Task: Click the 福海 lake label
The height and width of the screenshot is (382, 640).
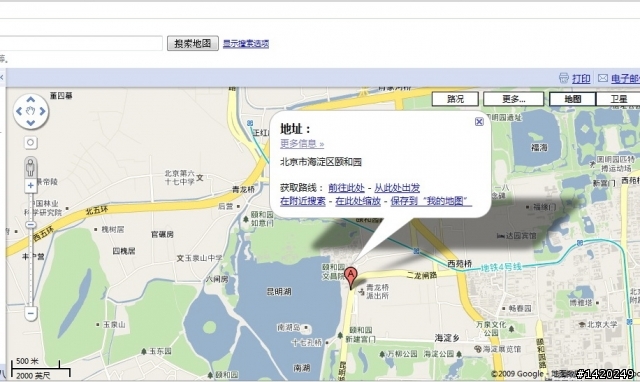Action: pyautogui.click(x=539, y=147)
